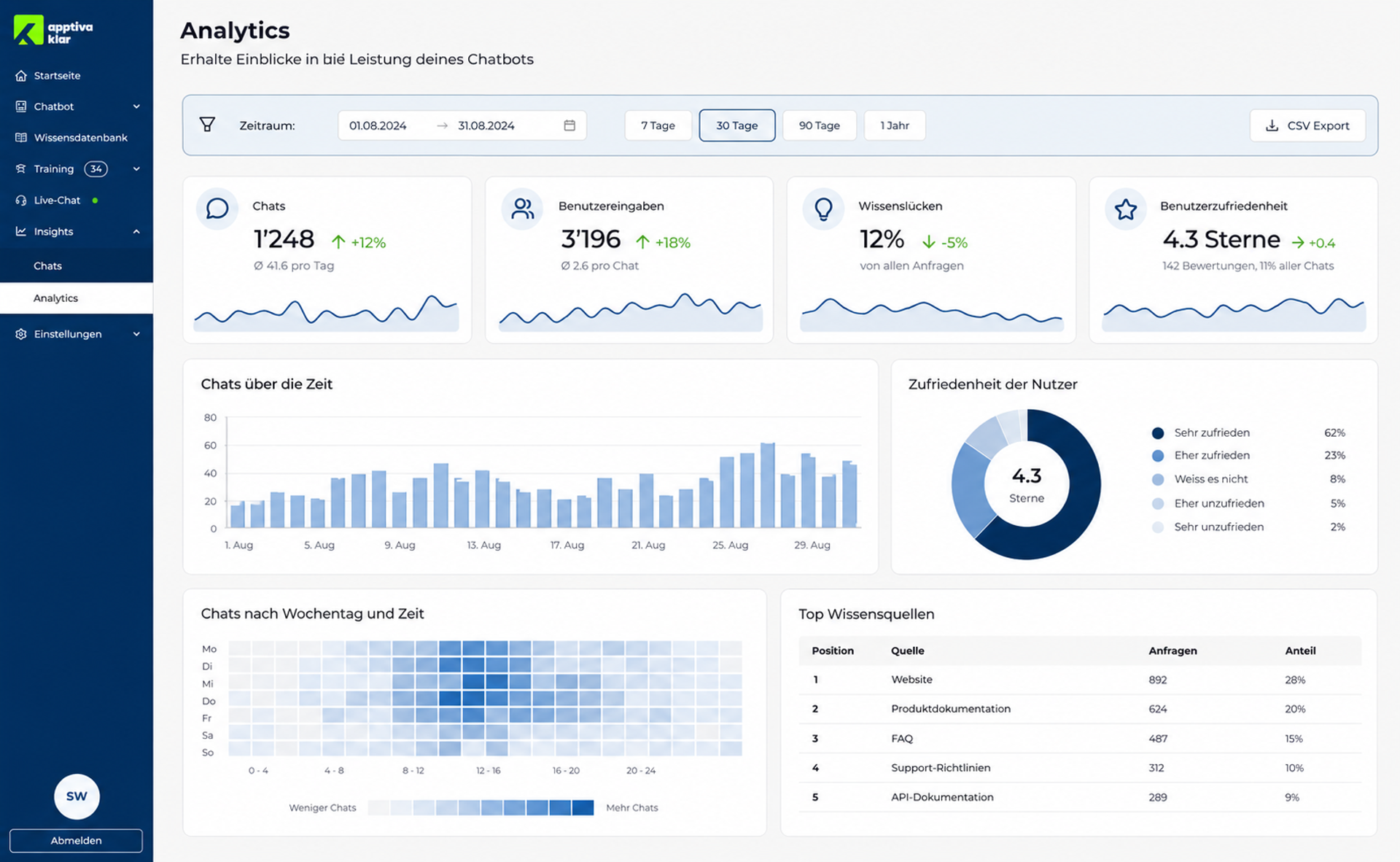The width and height of the screenshot is (1400, 862).
Task: Click the Wissenslücken lightbulb icon
Action: (823, 209)
